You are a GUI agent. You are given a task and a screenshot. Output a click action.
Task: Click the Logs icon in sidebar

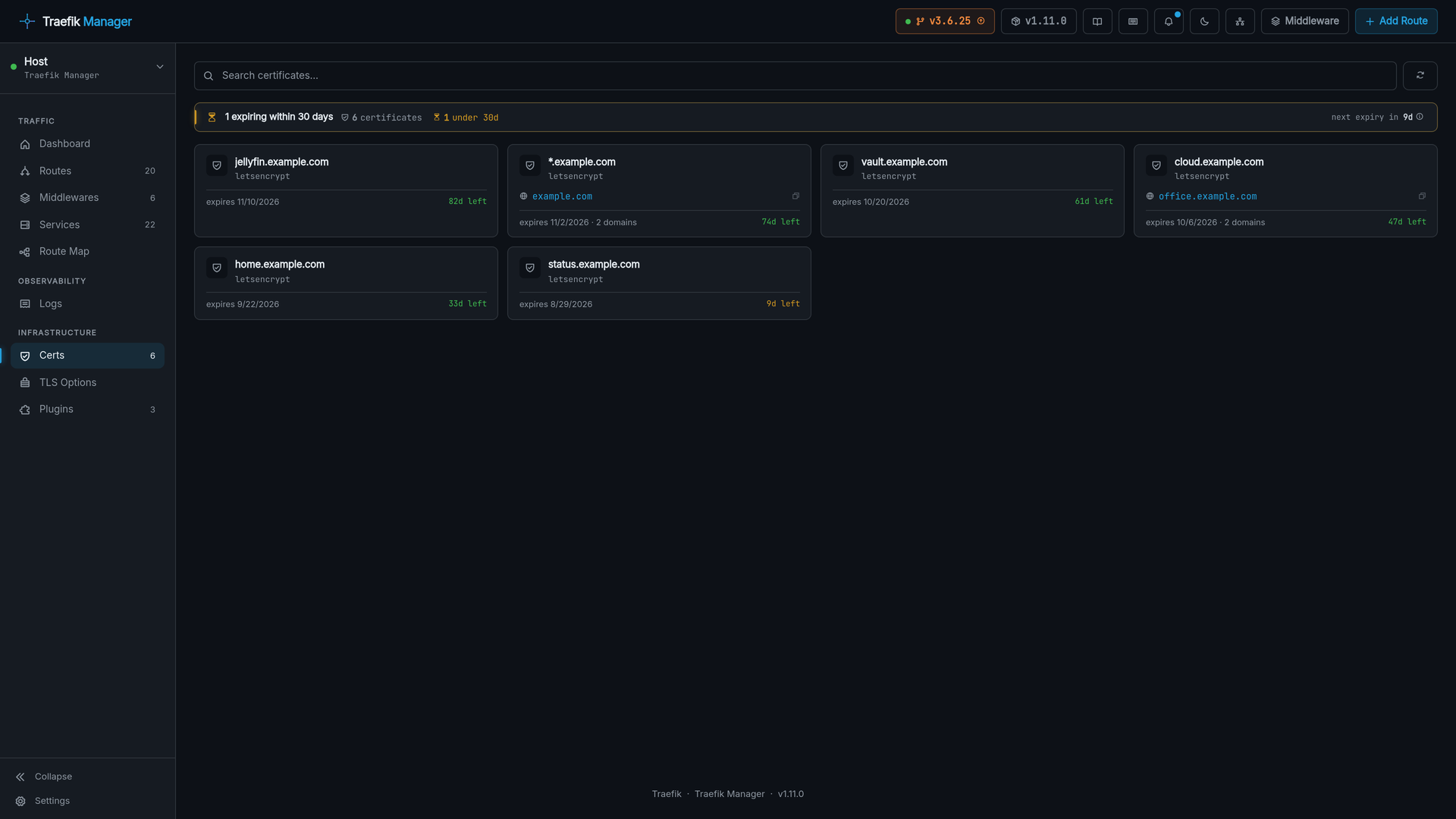(25, 304)
